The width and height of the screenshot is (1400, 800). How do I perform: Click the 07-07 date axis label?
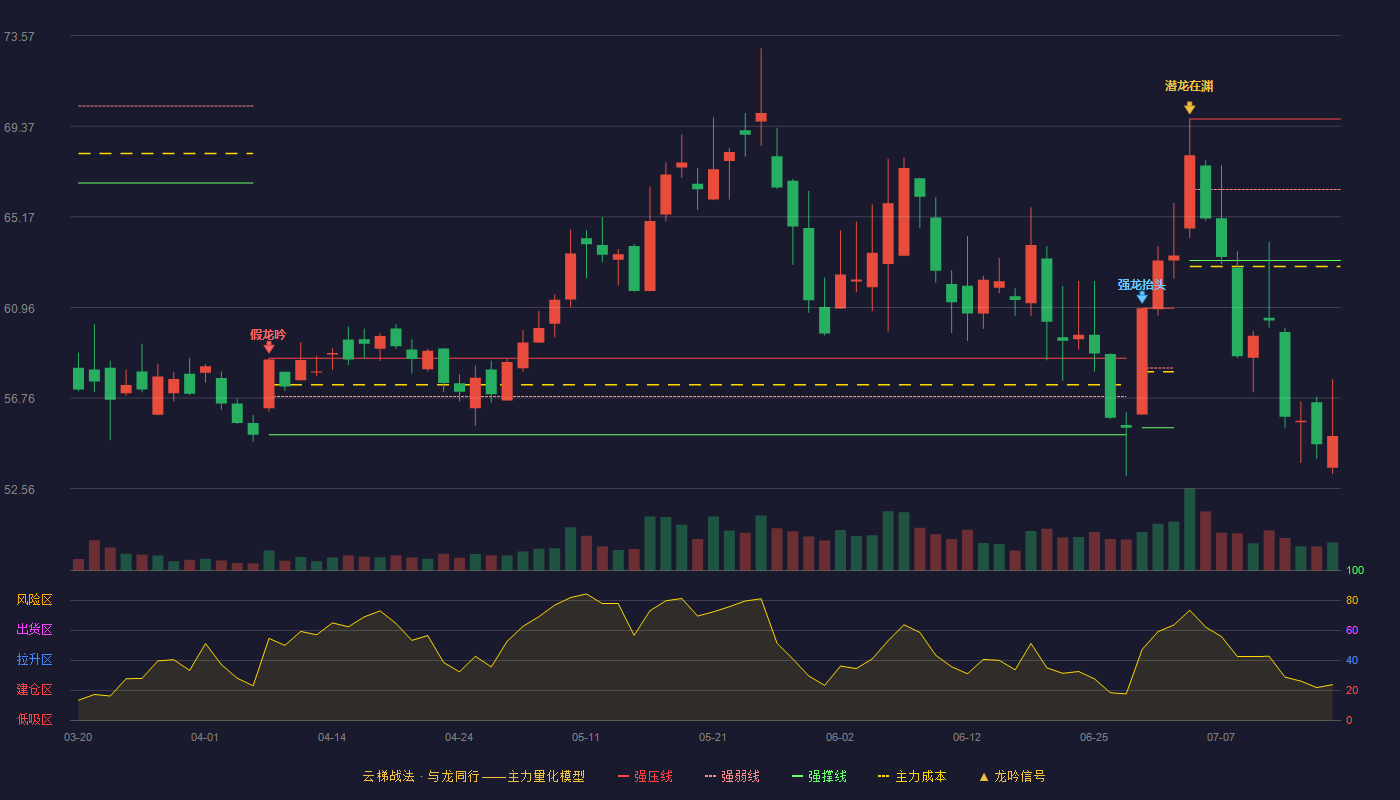tap(1221, 737)
